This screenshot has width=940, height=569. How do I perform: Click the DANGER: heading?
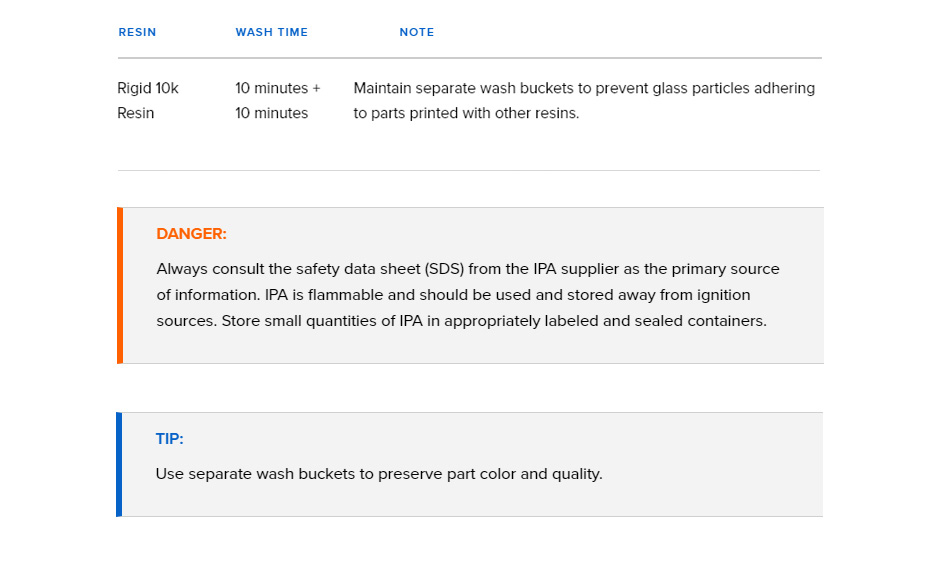191,234
